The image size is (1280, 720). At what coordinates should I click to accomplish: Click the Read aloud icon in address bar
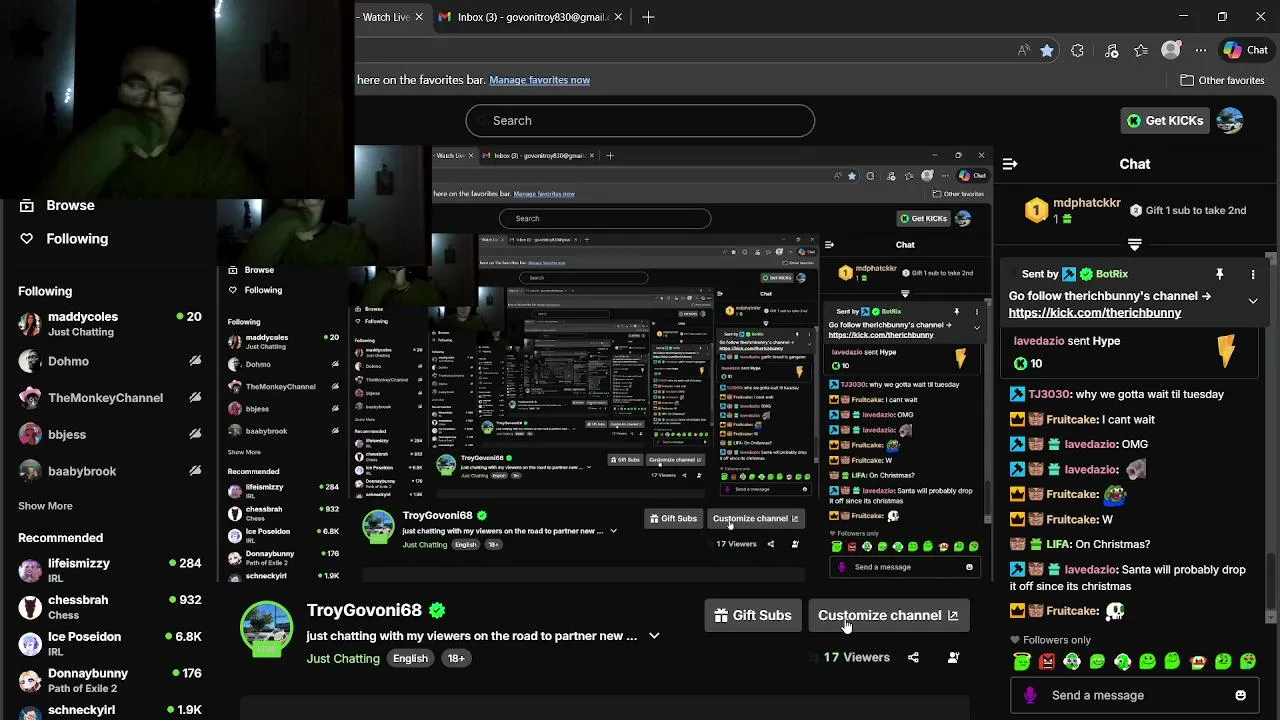click(1023, 50)
